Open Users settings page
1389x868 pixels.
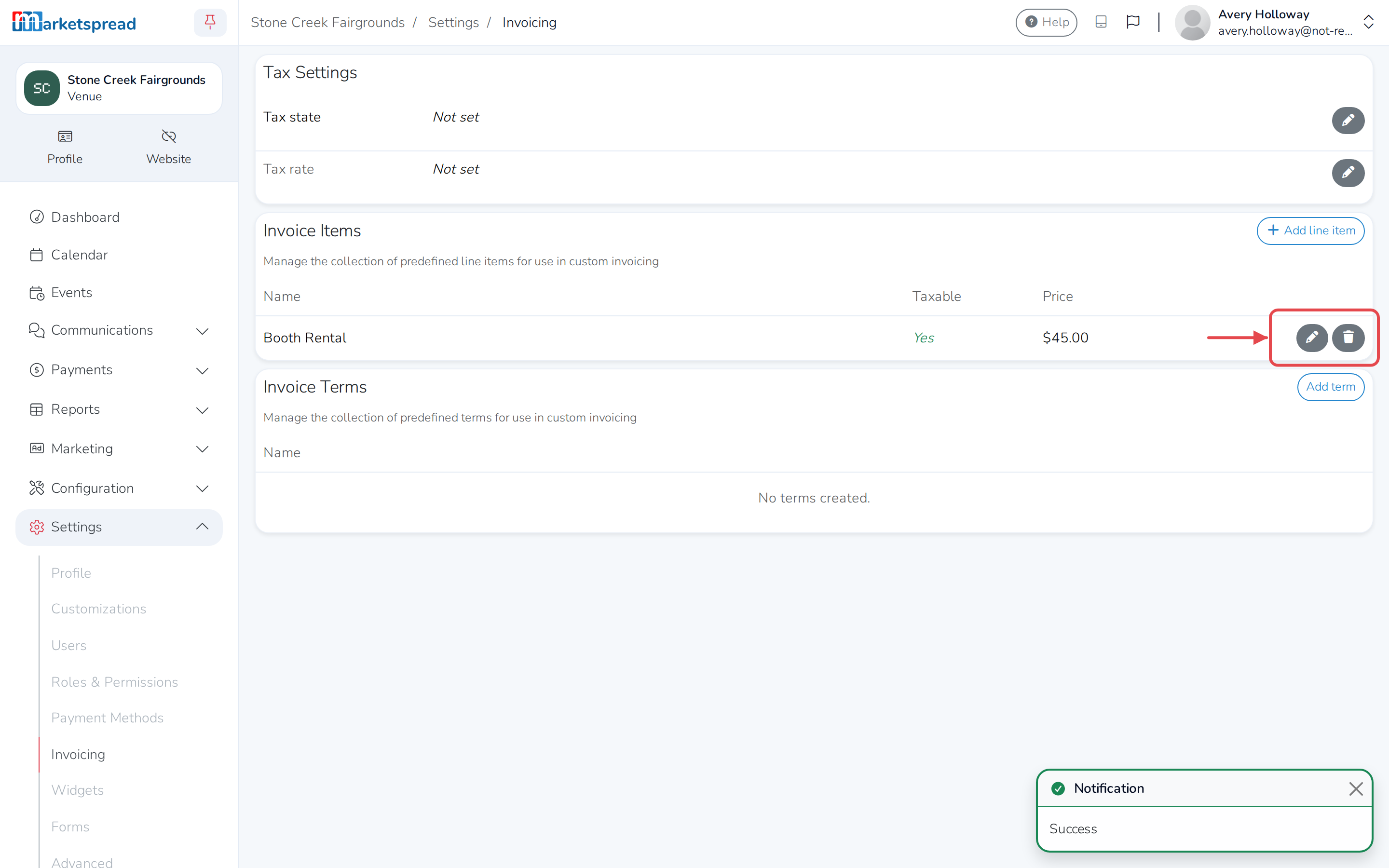coord(69,645)
